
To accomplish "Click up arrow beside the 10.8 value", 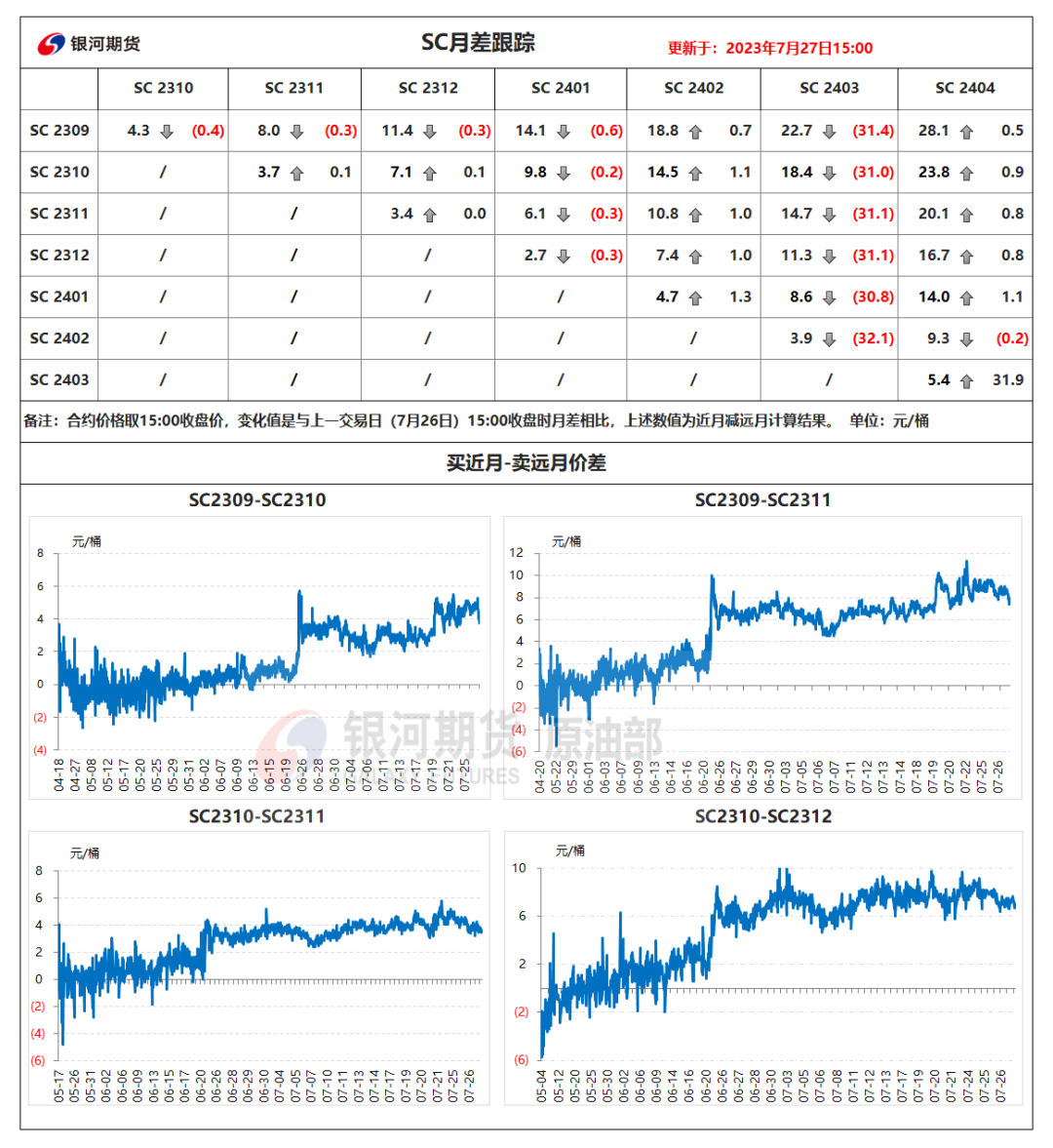I will (695, 216).
